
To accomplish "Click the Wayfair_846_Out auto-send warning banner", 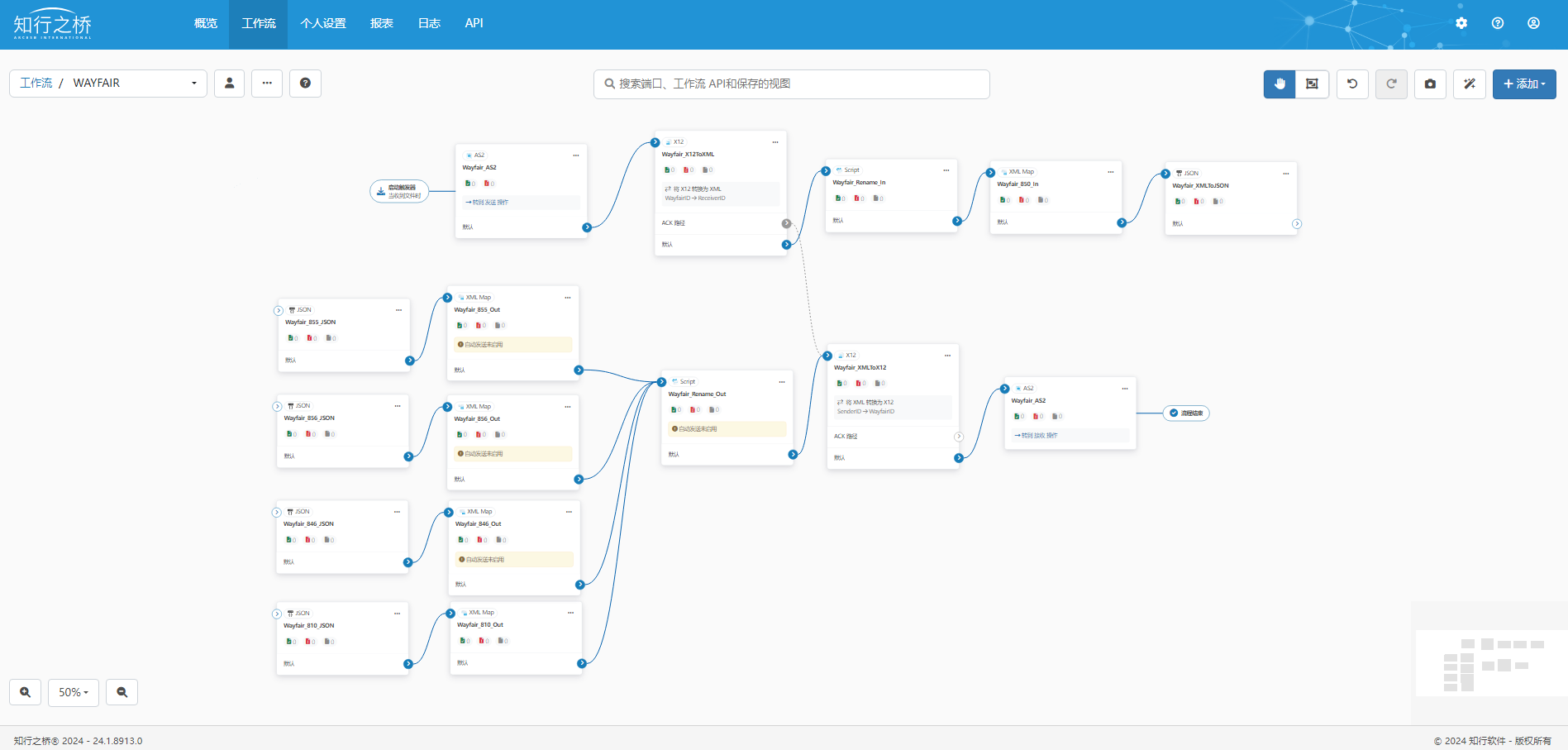I will coord(514,560).
